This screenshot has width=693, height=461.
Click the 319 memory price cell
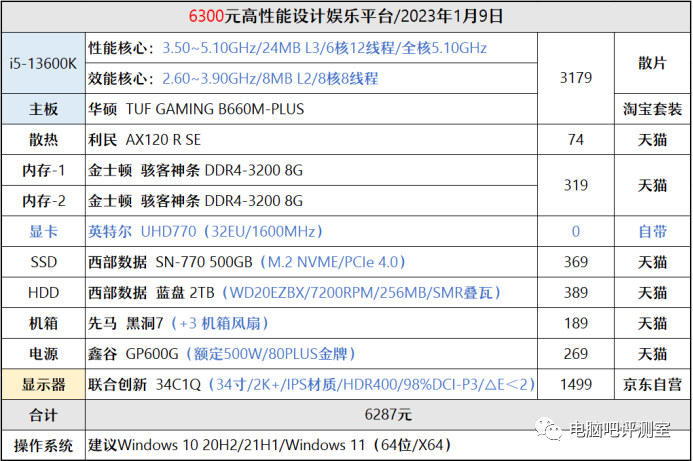pyautogui.click(x=575, y=185)
